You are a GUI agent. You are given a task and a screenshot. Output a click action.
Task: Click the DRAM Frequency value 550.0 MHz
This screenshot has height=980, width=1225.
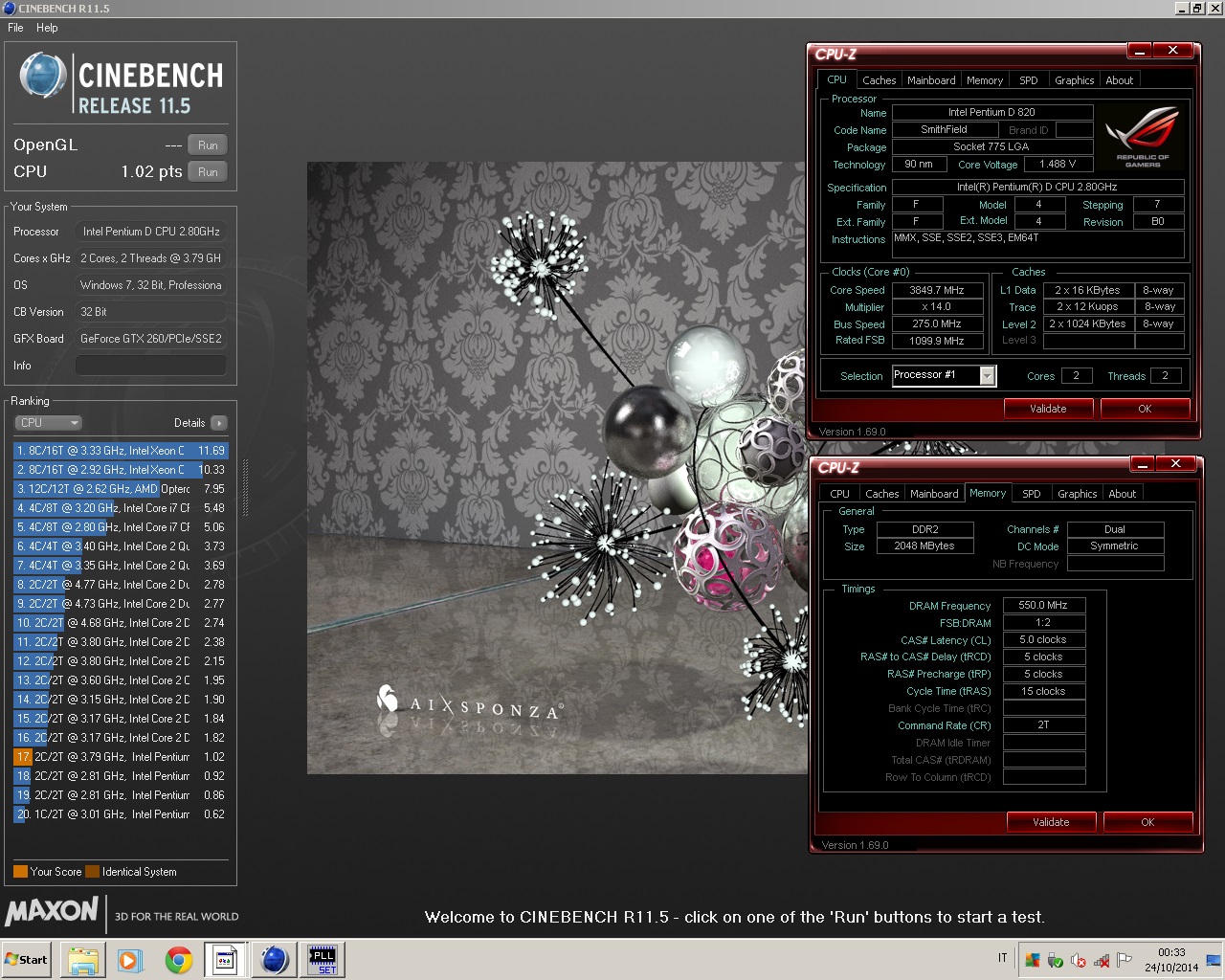click(1043, 605)
